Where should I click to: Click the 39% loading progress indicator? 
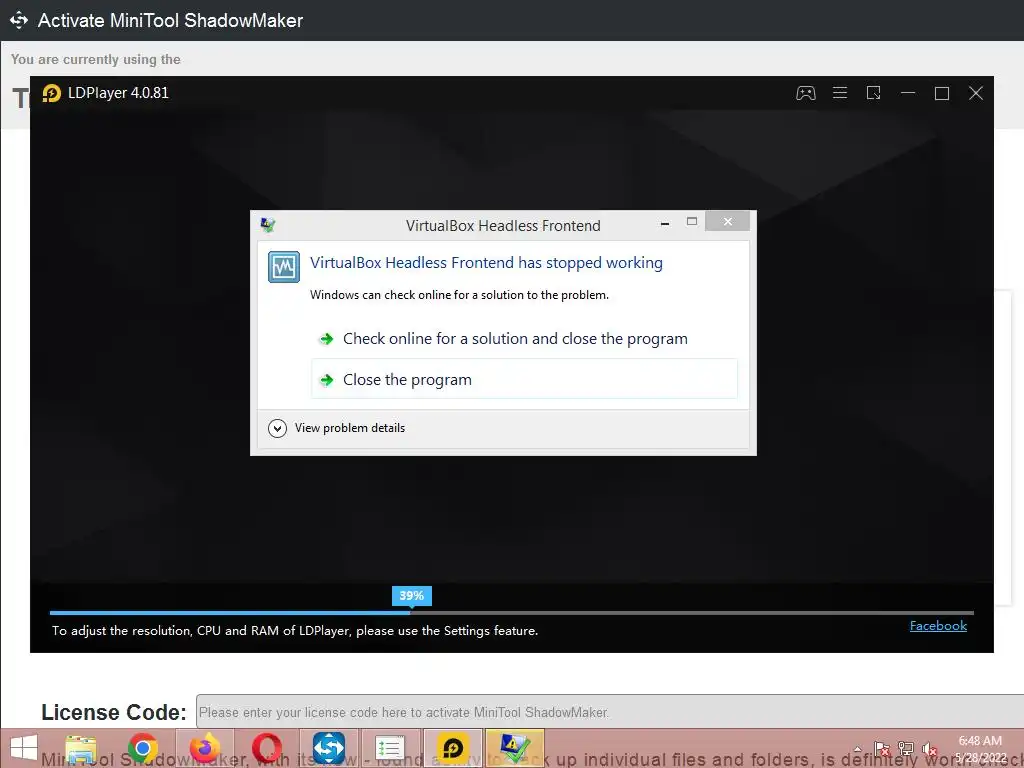411,596
